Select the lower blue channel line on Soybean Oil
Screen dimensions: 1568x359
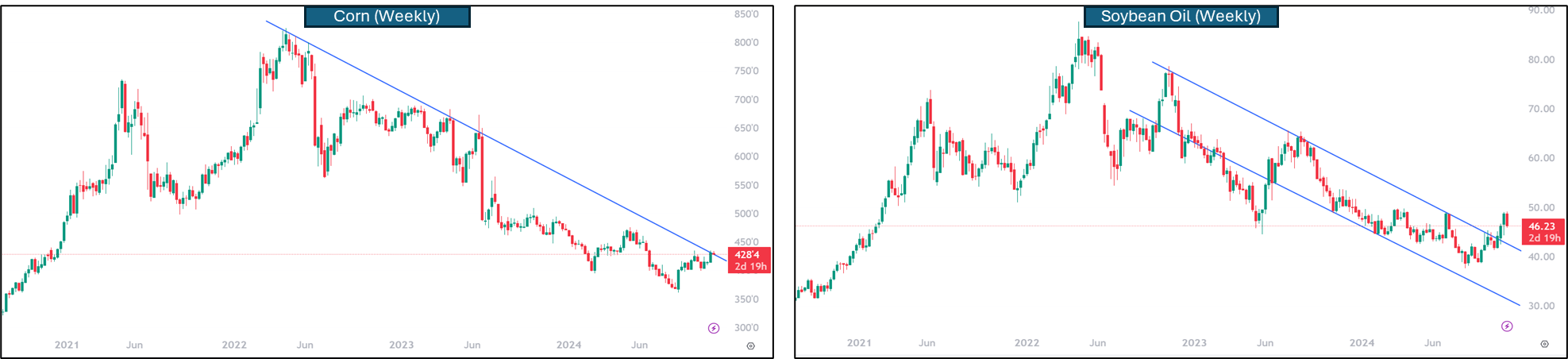[x=1350, y=220]
